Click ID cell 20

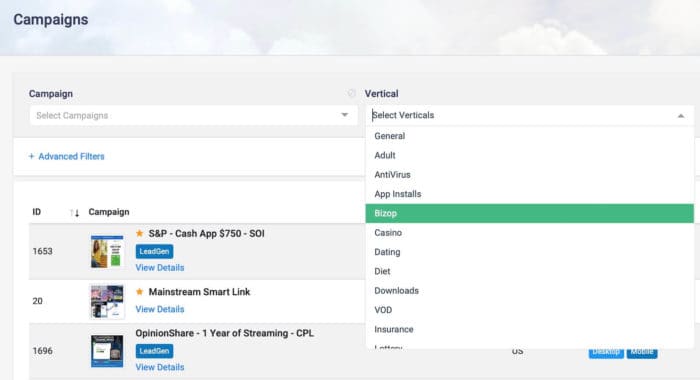click(38, 301)
